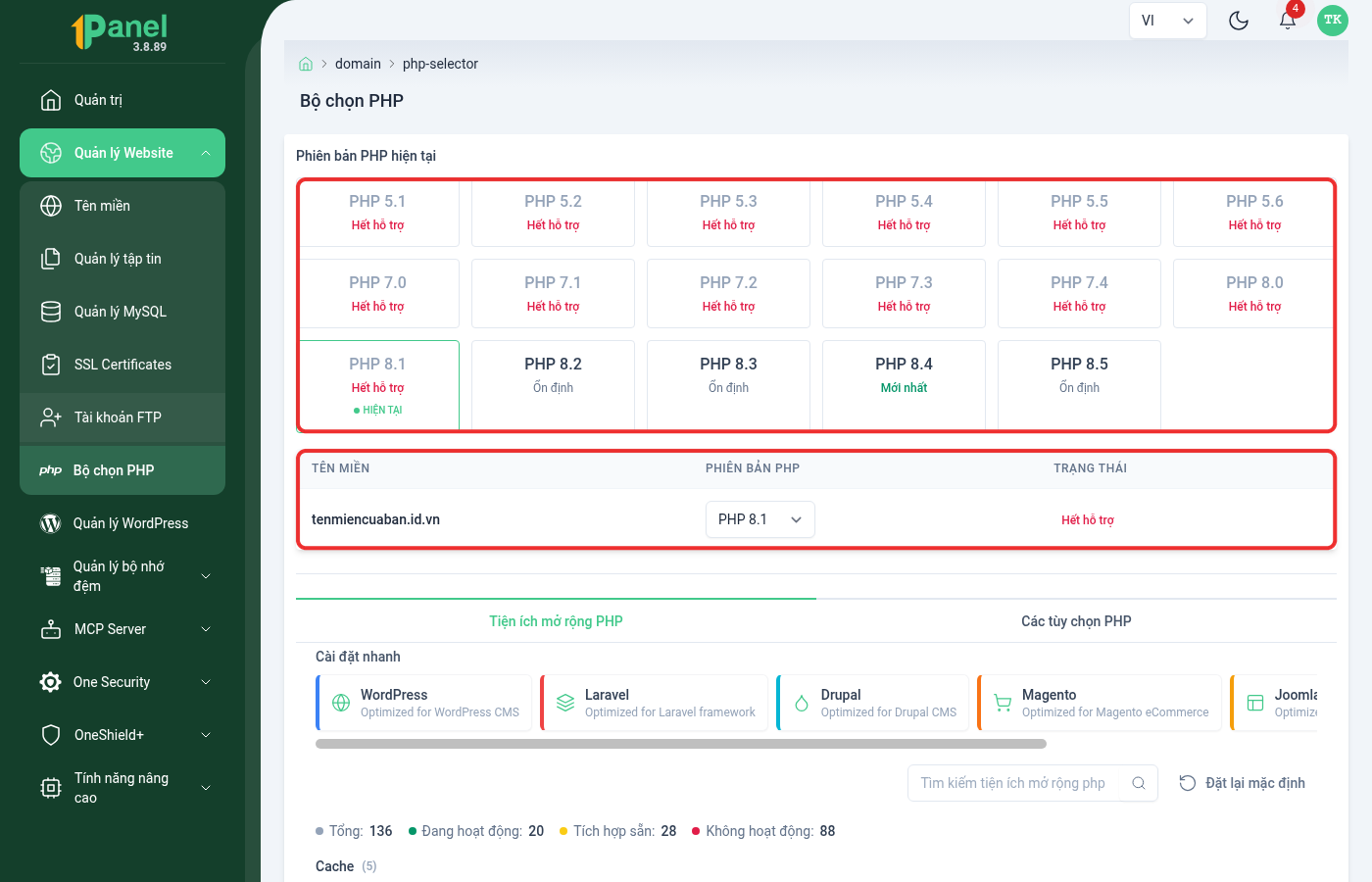Click the Magento shopping cart icon
1372x882 pixels.
point(1003,703)
